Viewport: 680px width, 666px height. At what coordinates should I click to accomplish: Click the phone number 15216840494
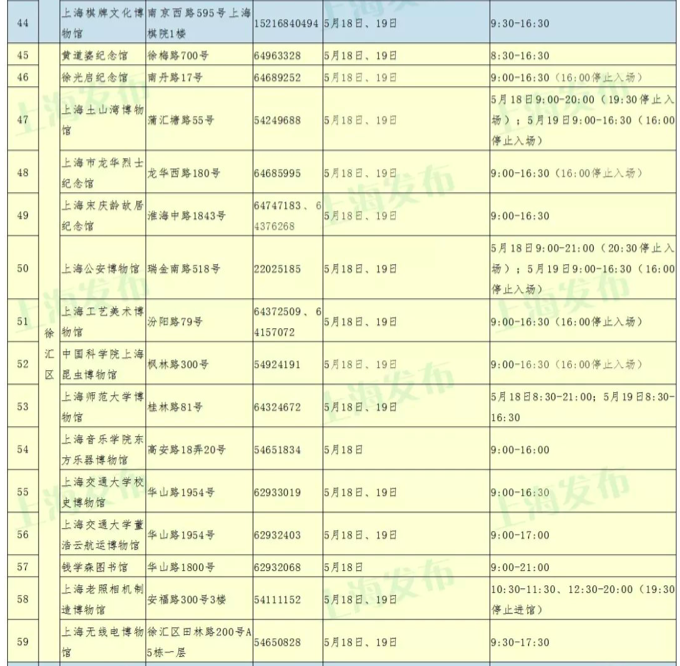coord(286,23)
